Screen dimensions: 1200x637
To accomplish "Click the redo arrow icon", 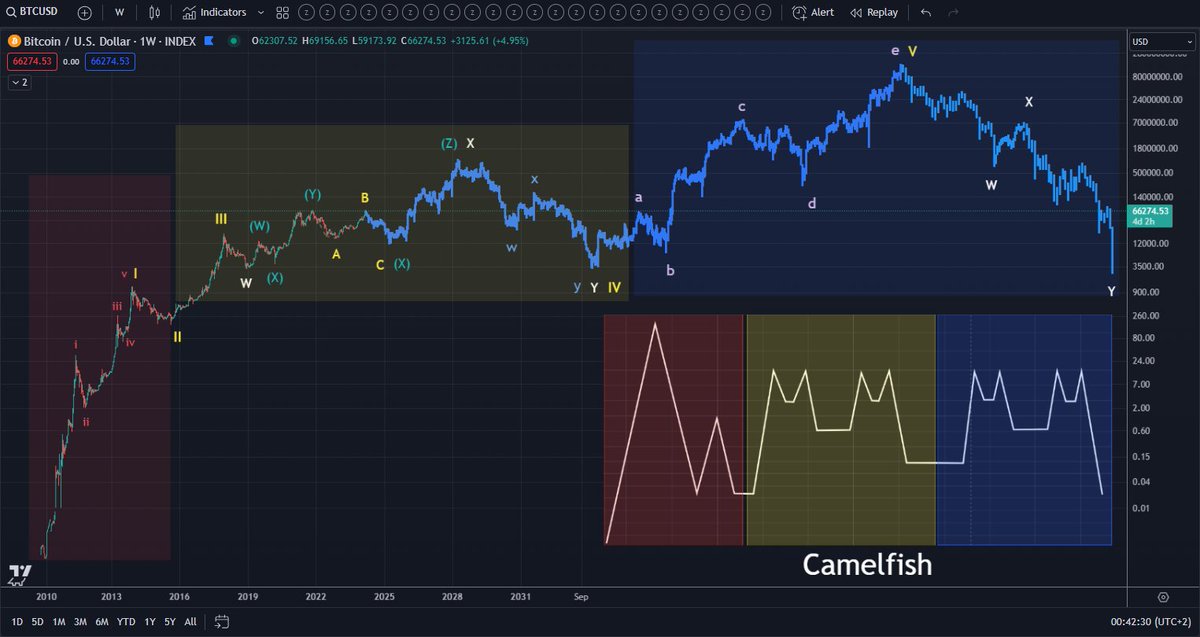I will (953, 12).
